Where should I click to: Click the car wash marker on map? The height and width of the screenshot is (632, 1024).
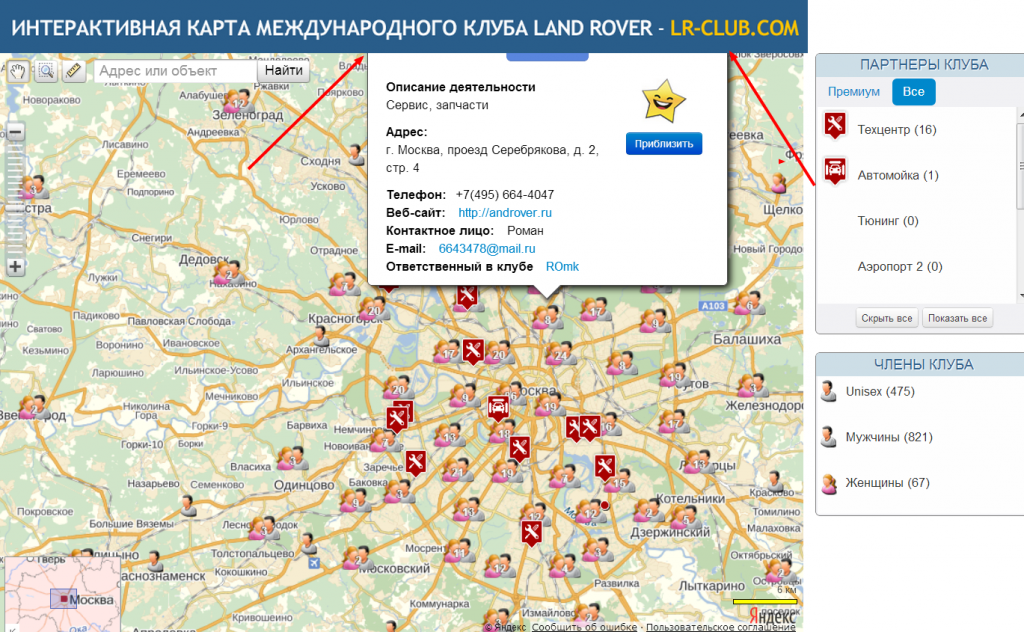[498, 408]
